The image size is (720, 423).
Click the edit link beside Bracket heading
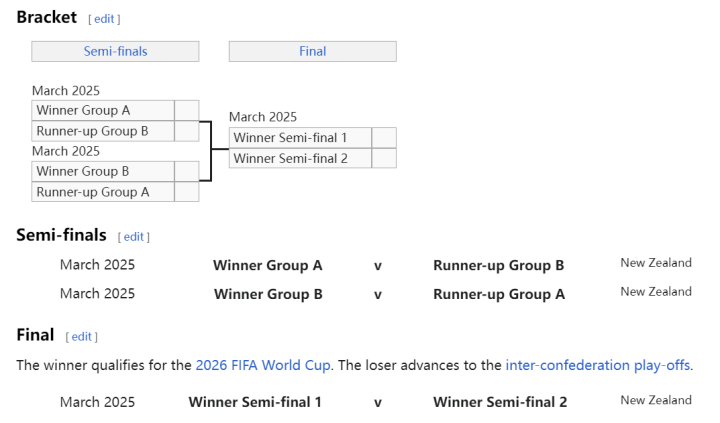point(104,19)
